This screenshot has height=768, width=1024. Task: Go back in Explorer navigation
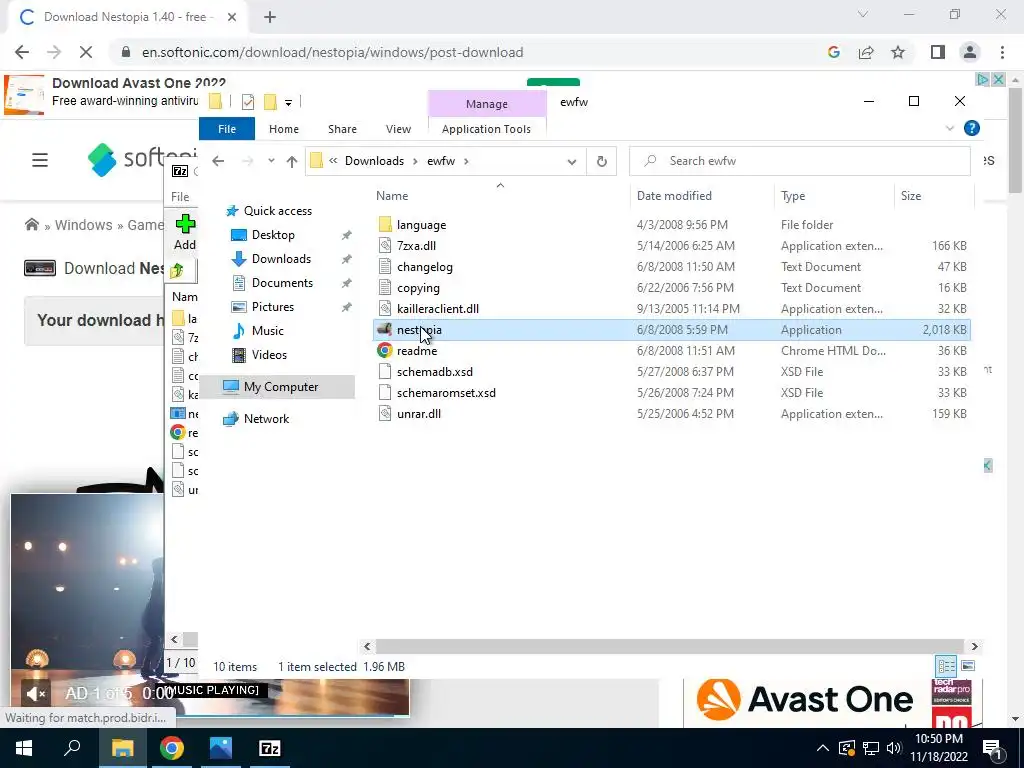[x=218, y=161]
